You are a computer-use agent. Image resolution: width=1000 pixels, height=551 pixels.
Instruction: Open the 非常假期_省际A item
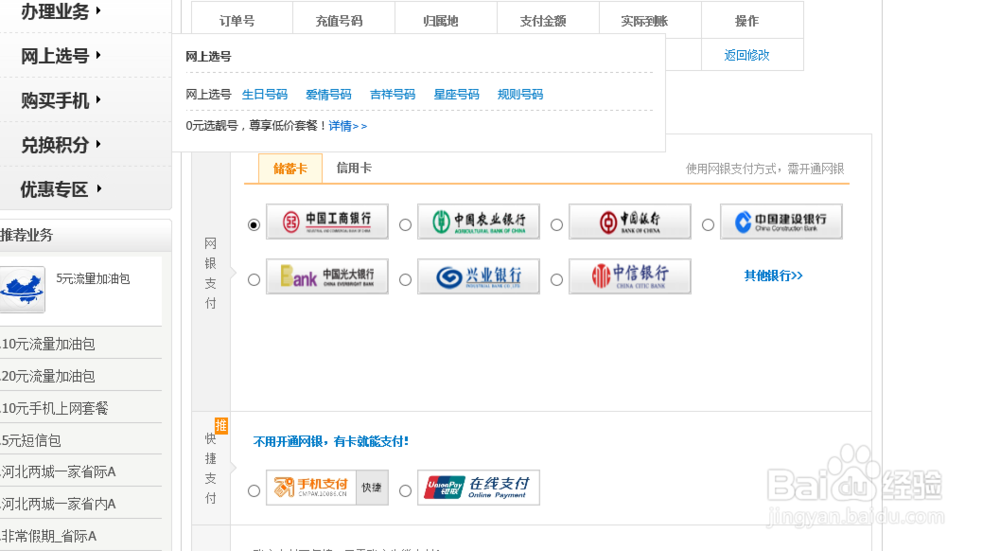coord(48,536)
